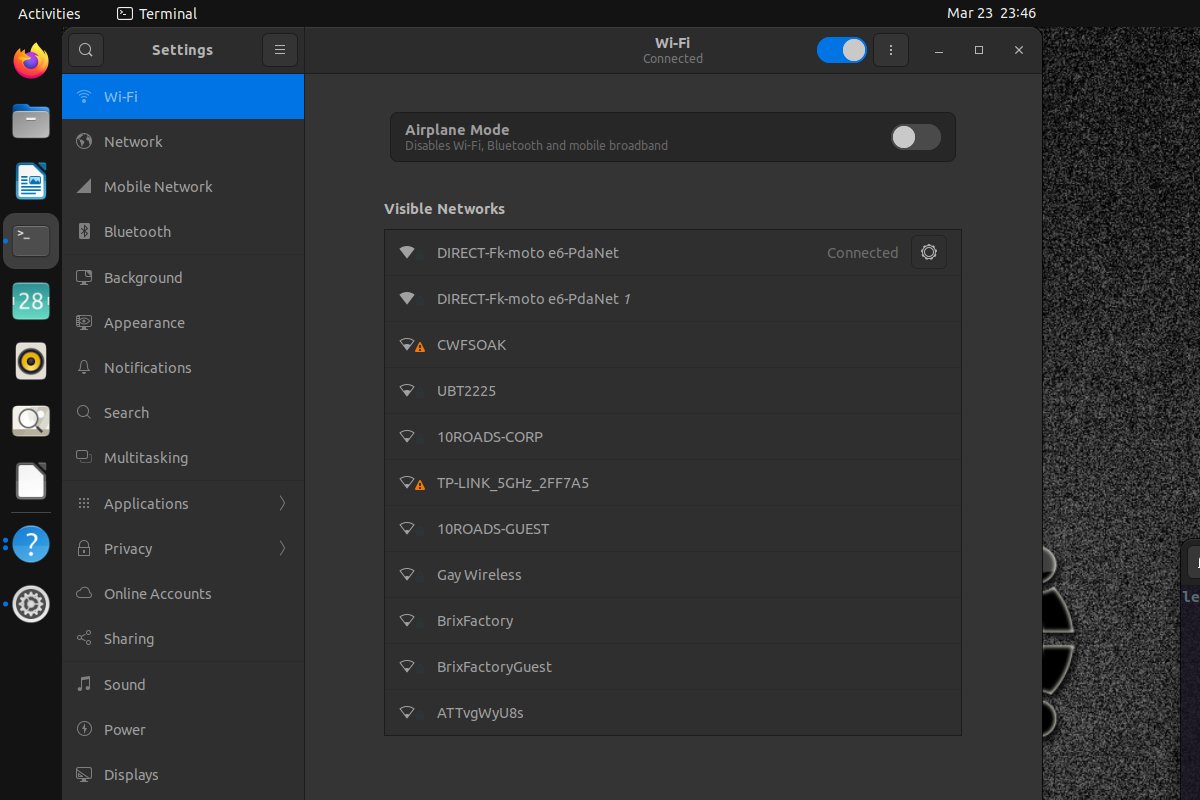The height and width of the screenshot is (800, 1200).
Task: Switch to Terminal in the dock
Action: coord(31,241)
